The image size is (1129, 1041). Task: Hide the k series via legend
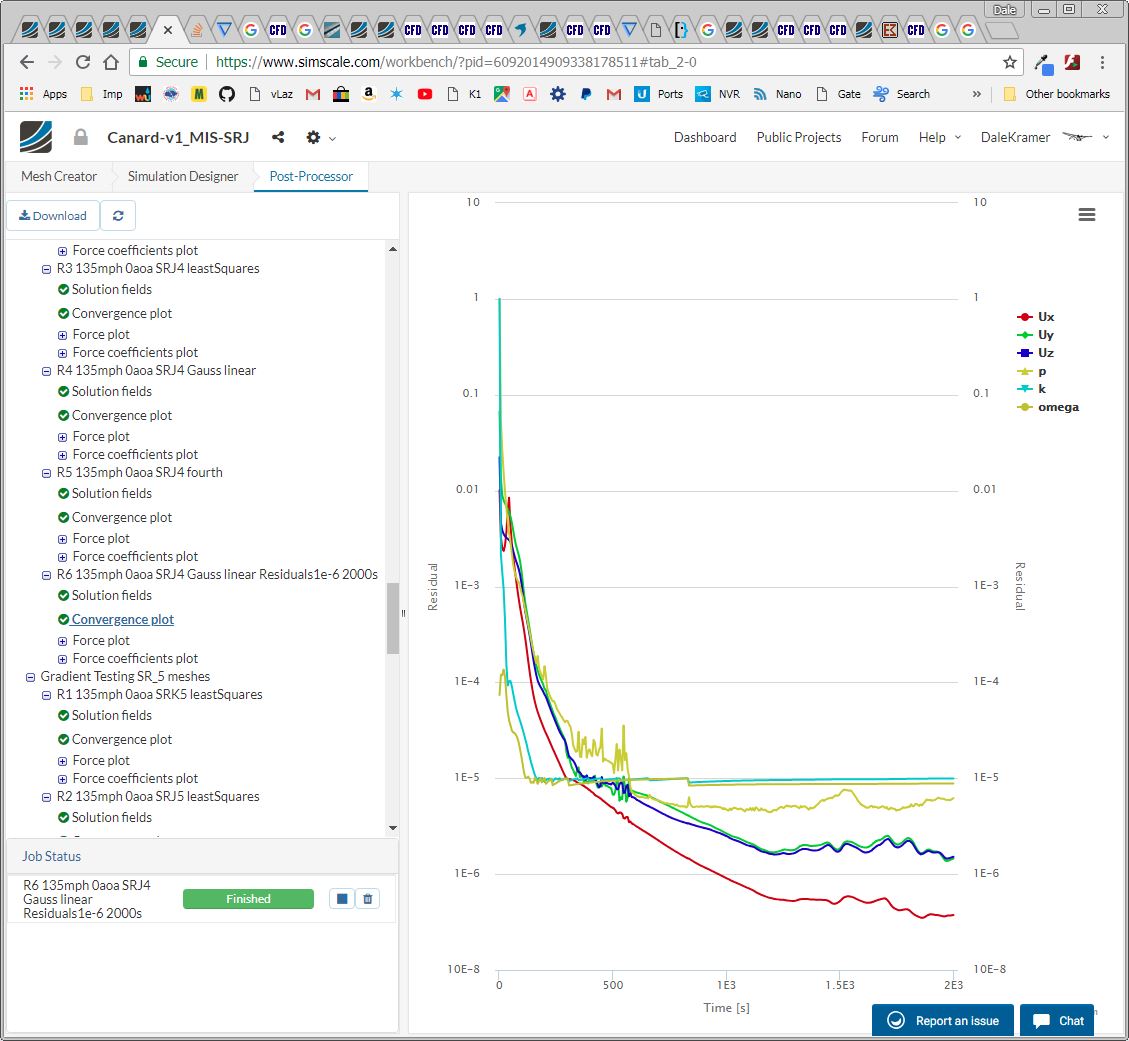point(1042,389)
